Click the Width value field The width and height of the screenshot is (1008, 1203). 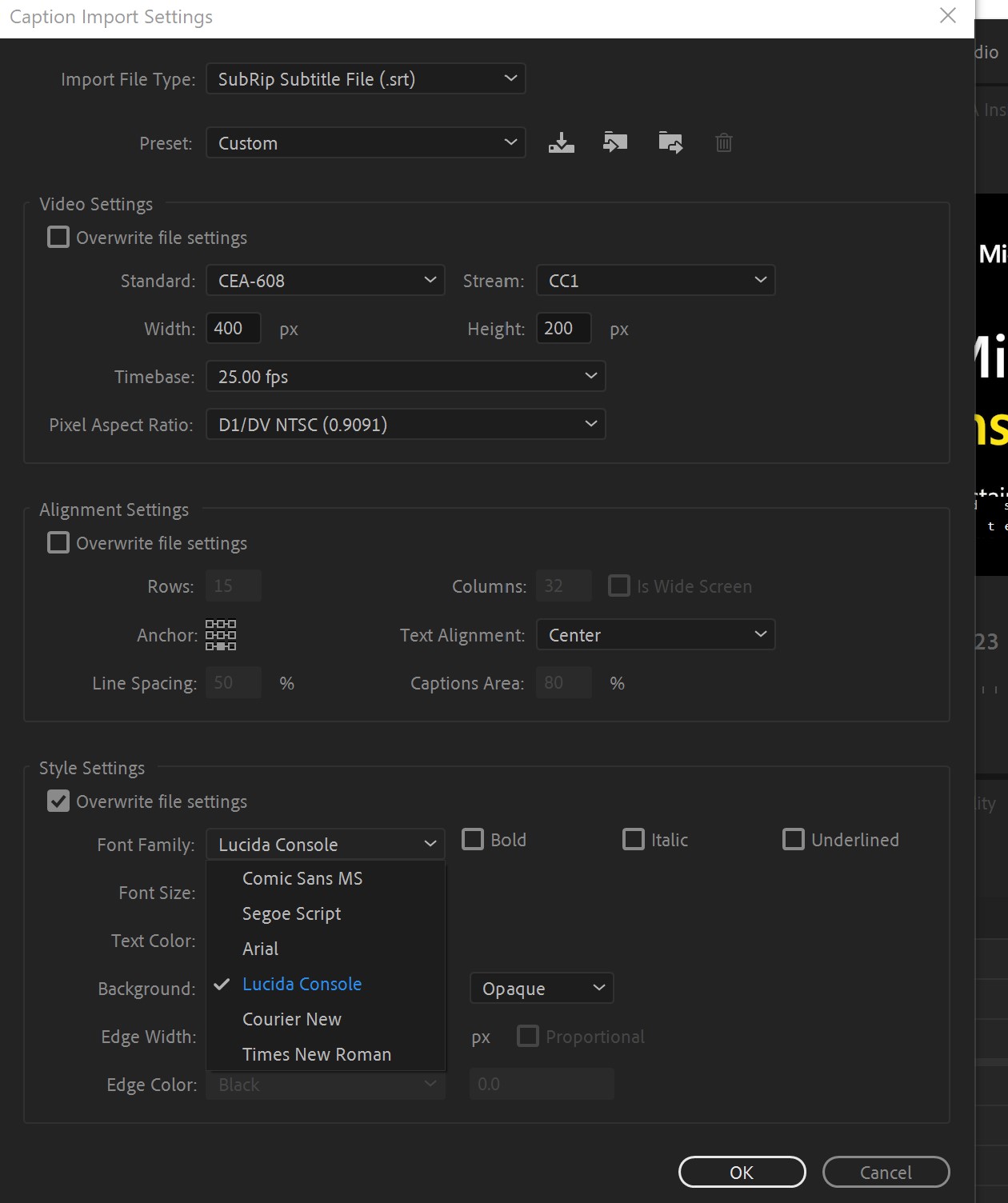(x=233, y=328)
